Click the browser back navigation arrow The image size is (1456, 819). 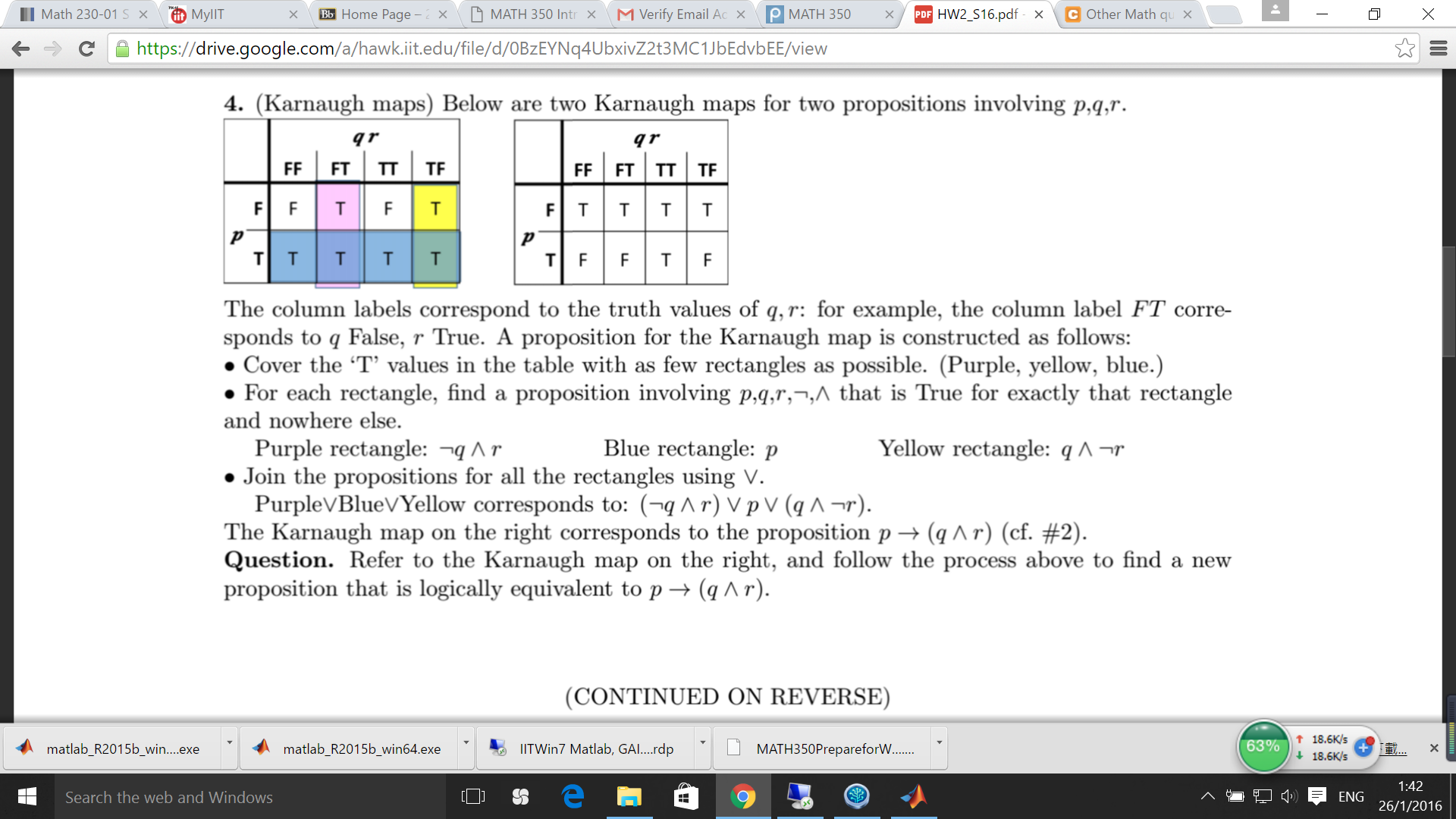point(20,48)
